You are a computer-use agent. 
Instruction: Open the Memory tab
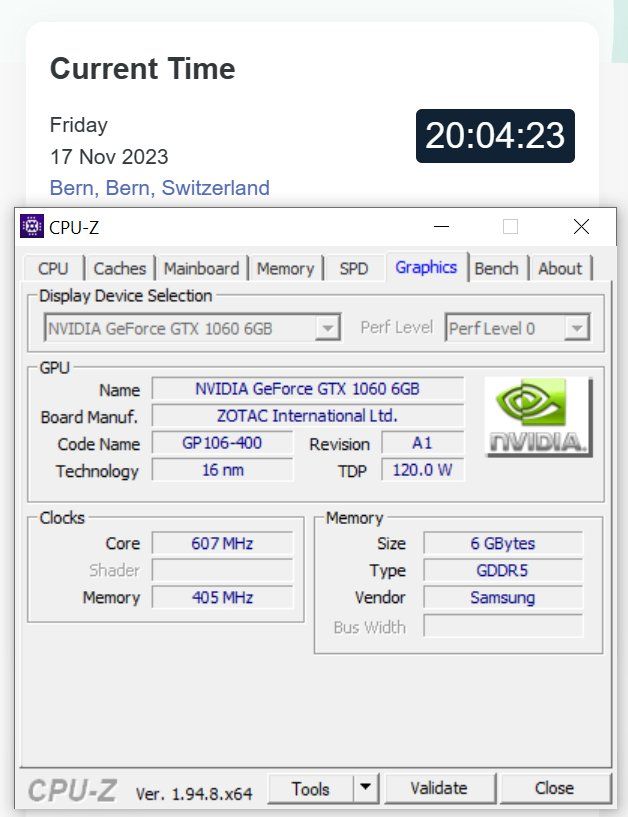[x=286, y=269]
